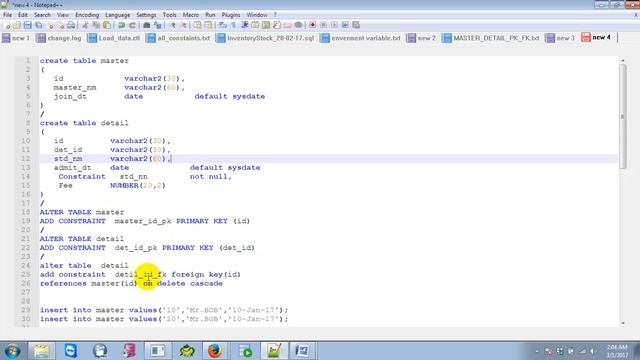Open Firefox from the taskbar
This screenshot has width=640, height=360.
216,351
